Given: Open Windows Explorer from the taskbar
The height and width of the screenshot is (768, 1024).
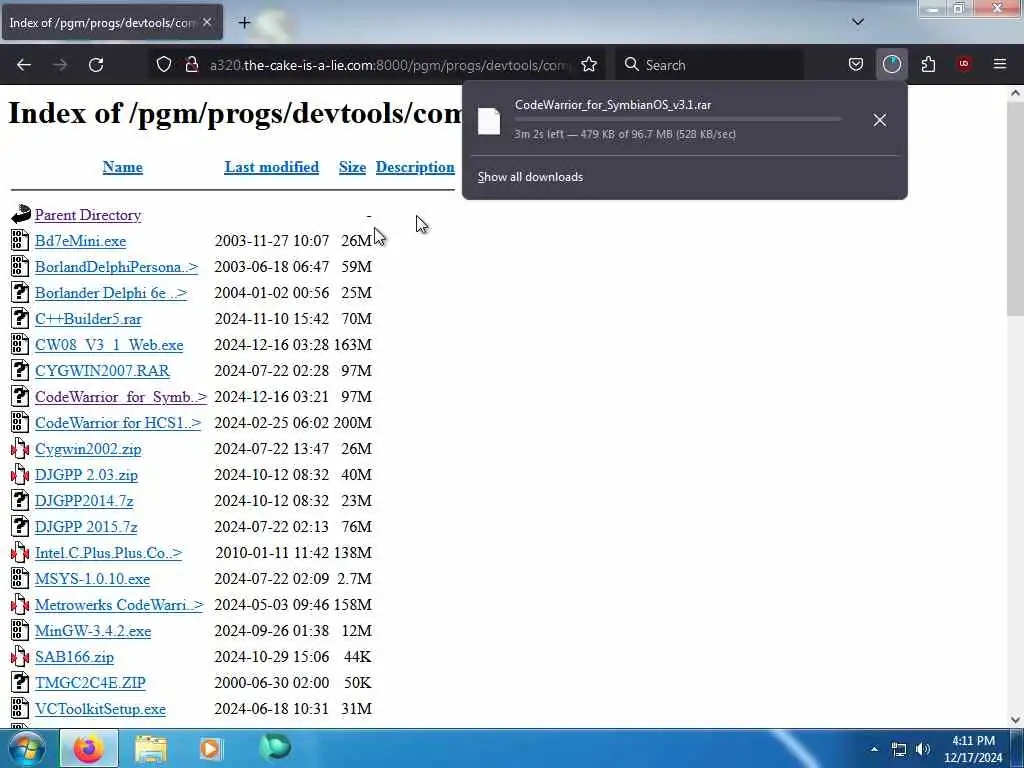Looking at the screenshot, I should (x=151, y=748).
